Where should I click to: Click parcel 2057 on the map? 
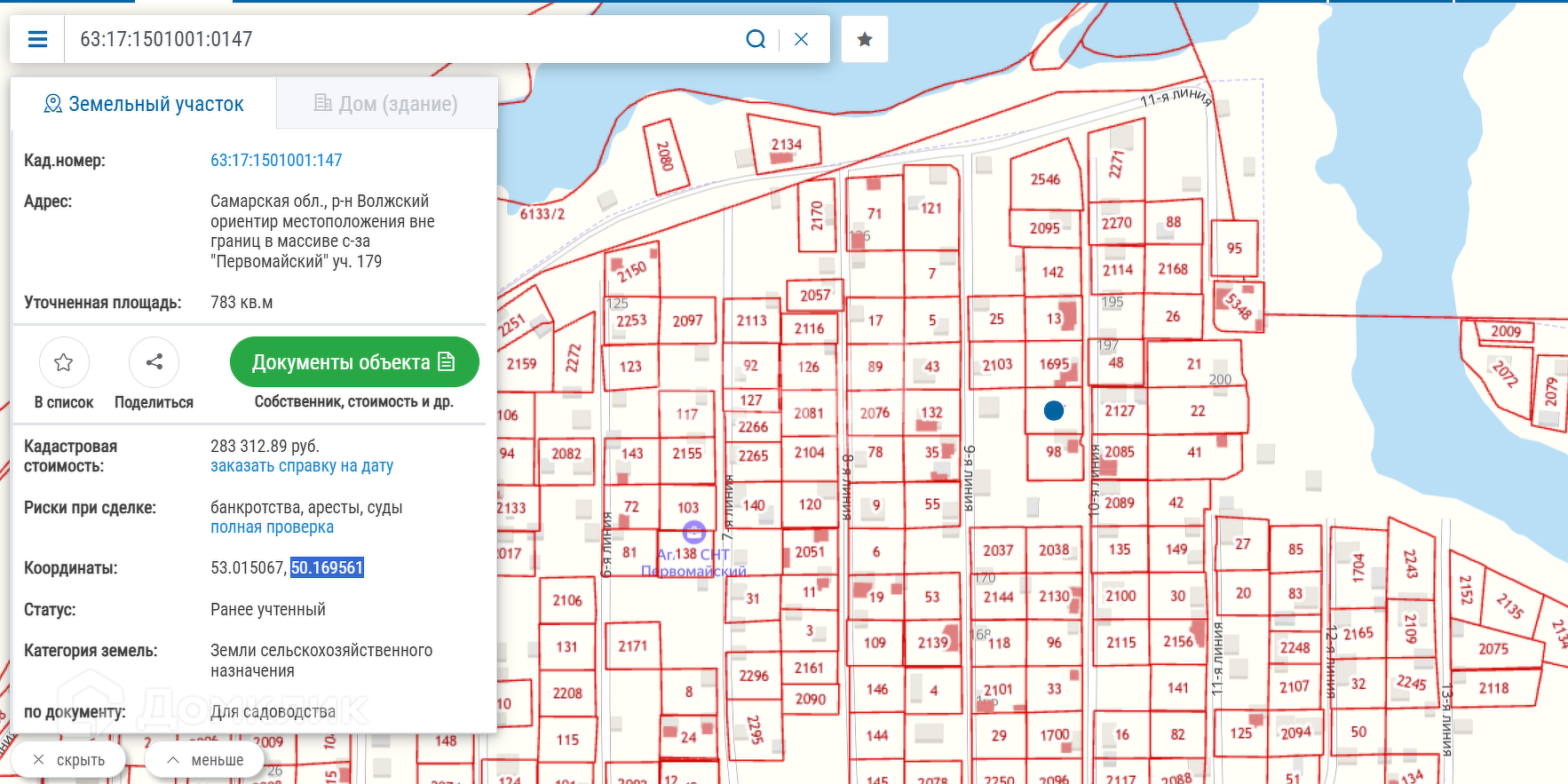pyautogui.click(x=814, y=296)
